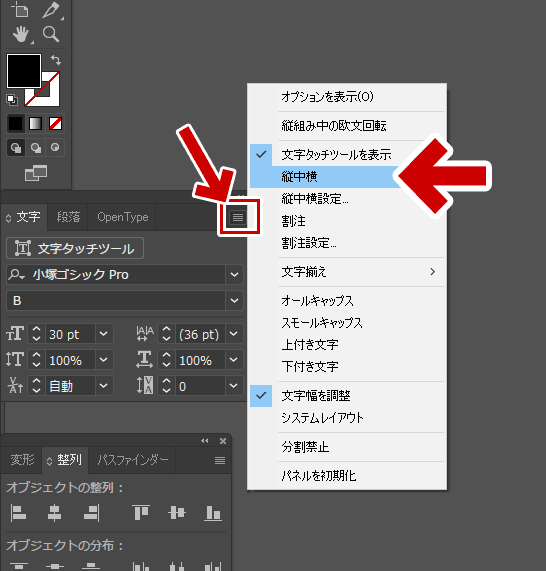Select パネルを初期化 menu item
Image resolution: width=546 pixels, height=571 pixels.
coord(347,476)
